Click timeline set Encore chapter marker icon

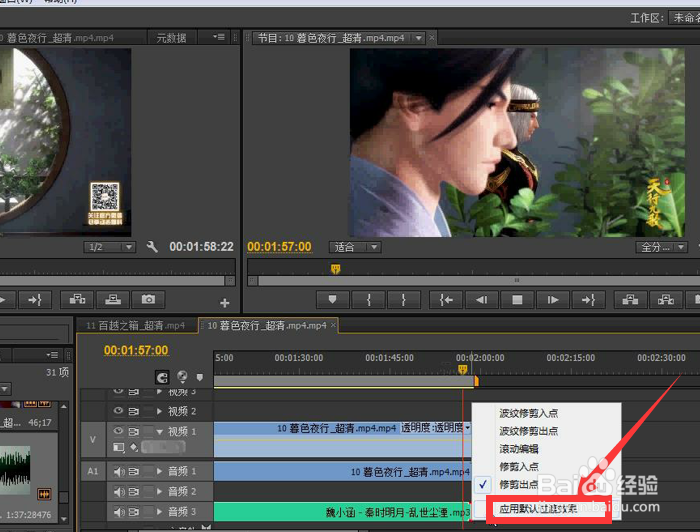click(x=182, y=377)
